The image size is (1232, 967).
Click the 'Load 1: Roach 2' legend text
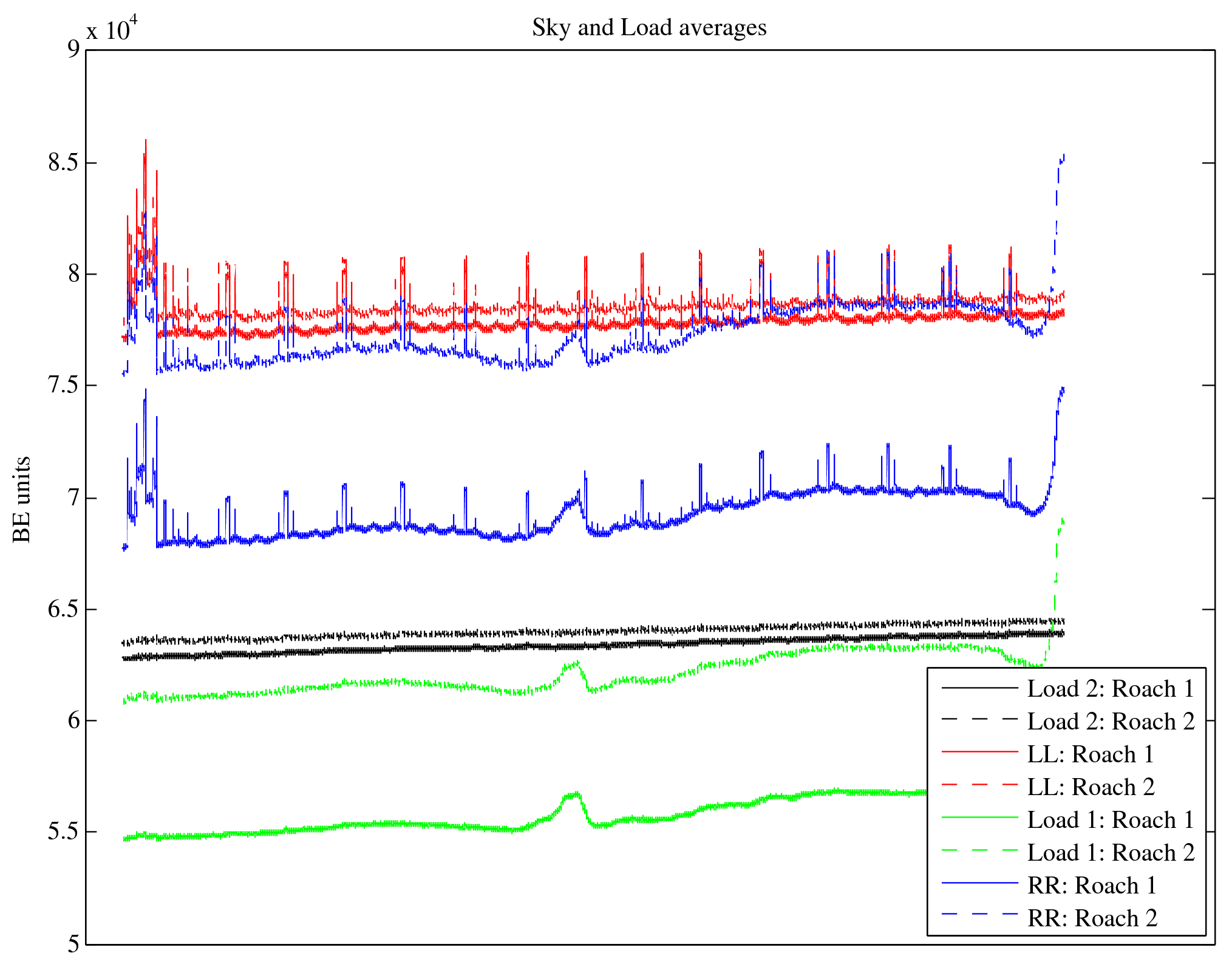(x=1111, y=853)
